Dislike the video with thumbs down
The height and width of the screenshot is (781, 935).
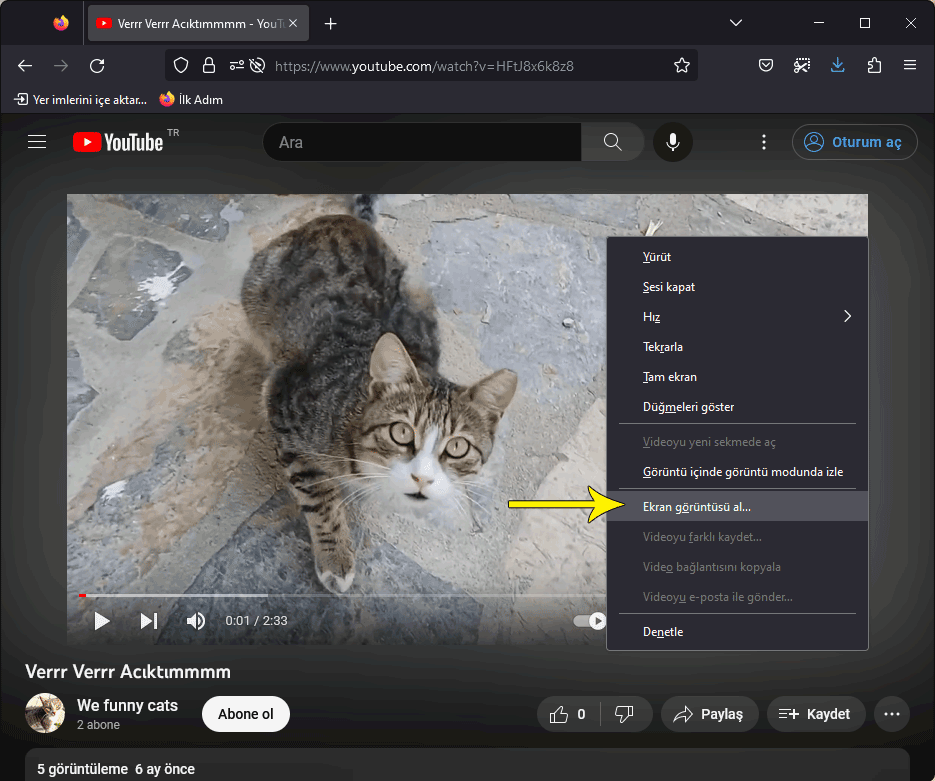(x=624, y=714)
